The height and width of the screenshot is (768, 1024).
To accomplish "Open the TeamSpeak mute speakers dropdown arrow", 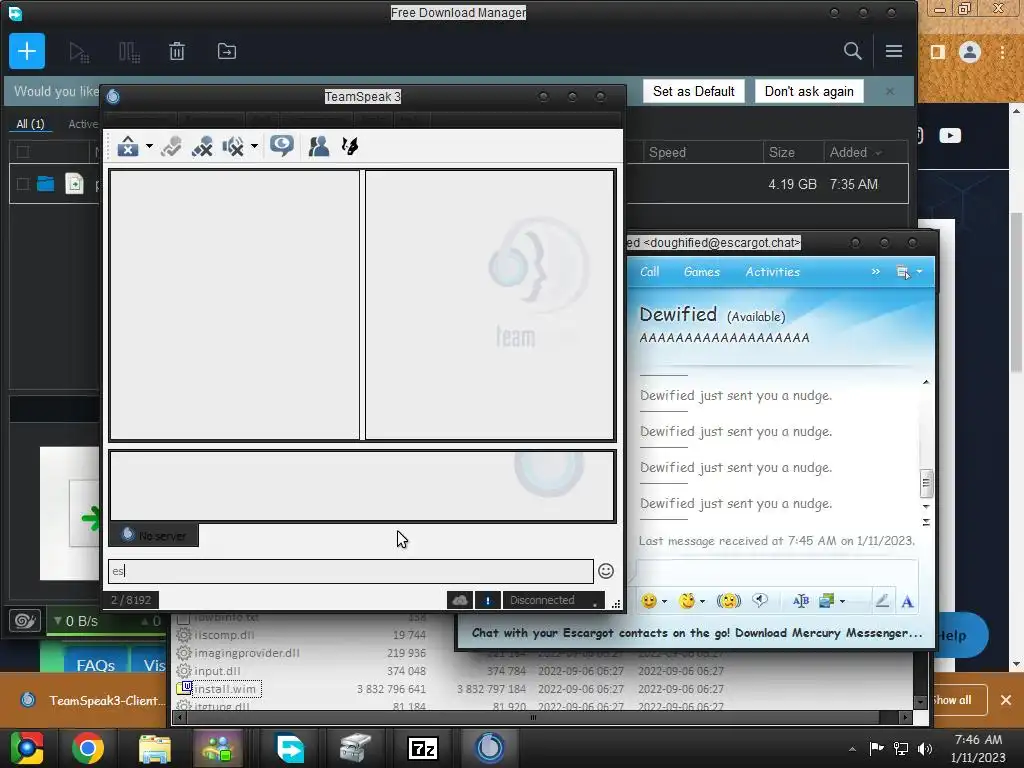I will [254, 146].
